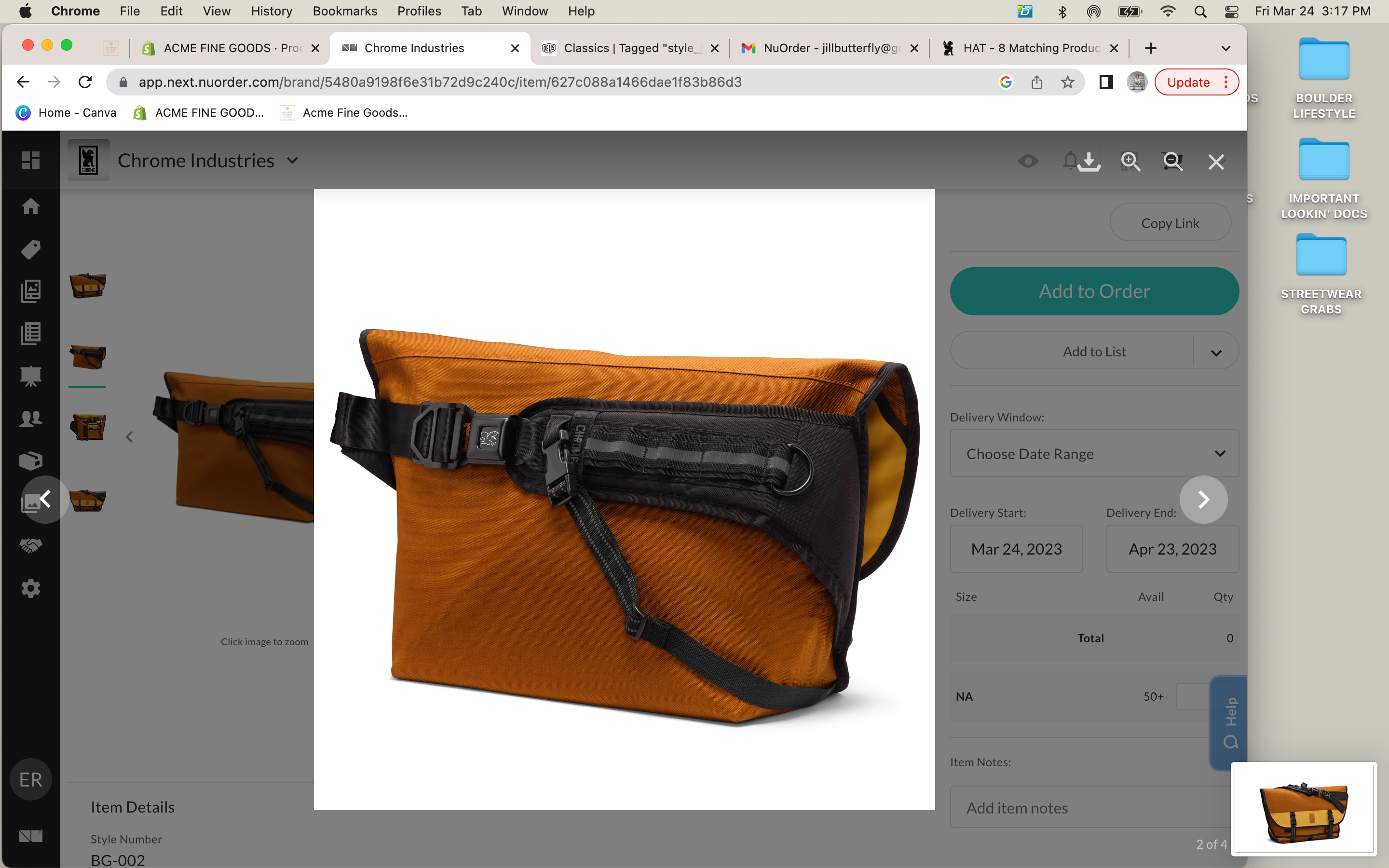Click Delivery End date field
The width and height of the screenshot is (1389, 868).
point(1172,549)
